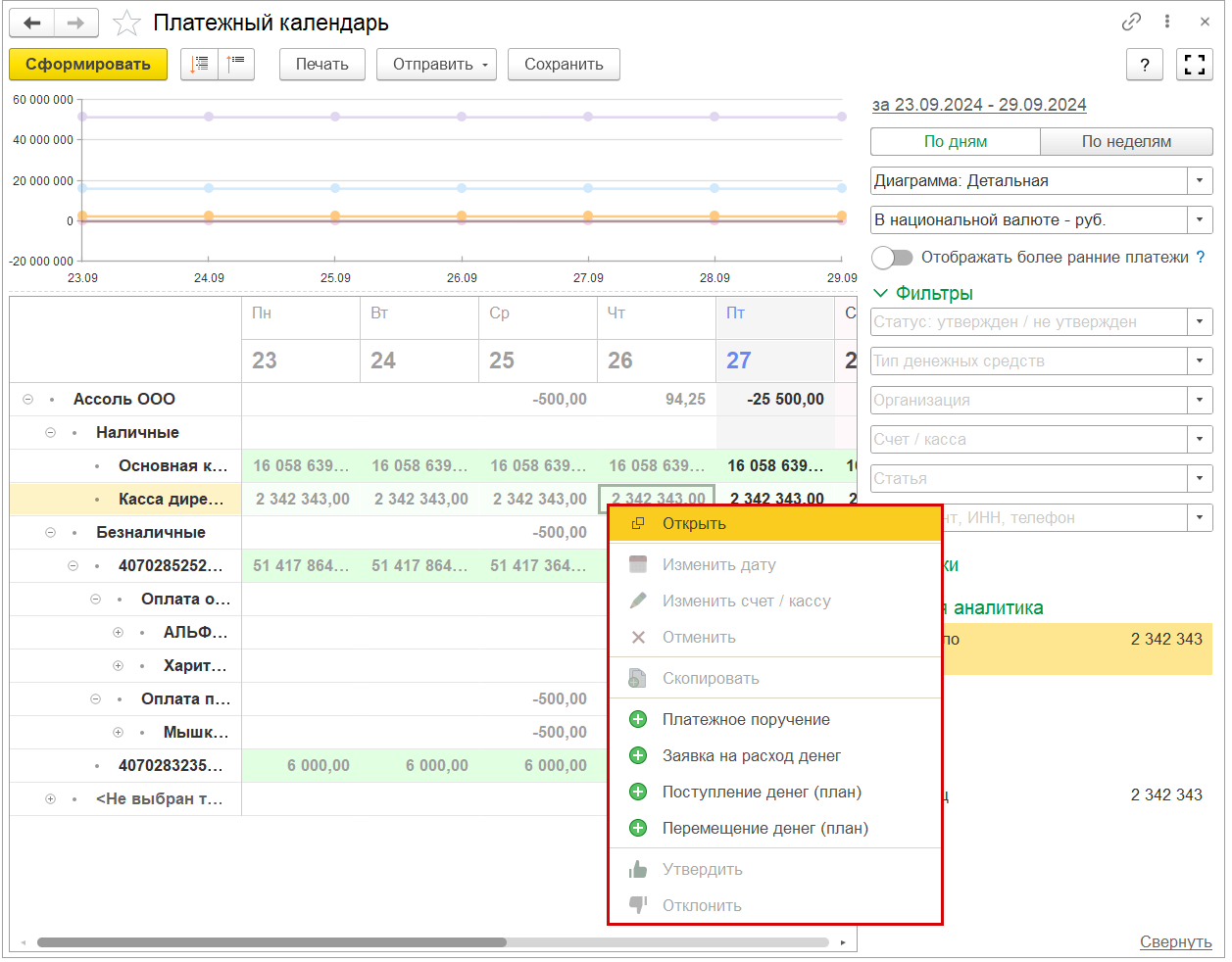Click the purple chart point at 26.09
1232x962 pixels.
pyautogui.click(x=462, y=117)
